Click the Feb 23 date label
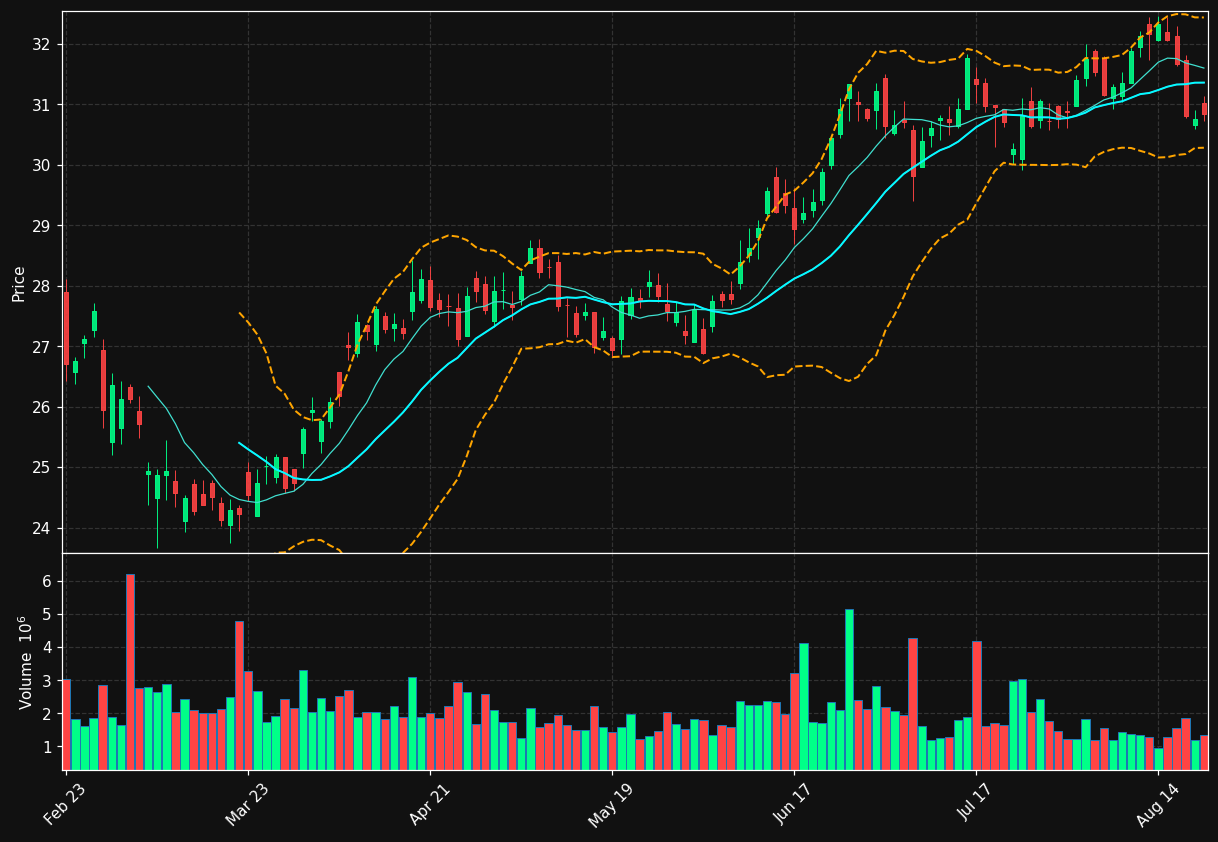 65,804
